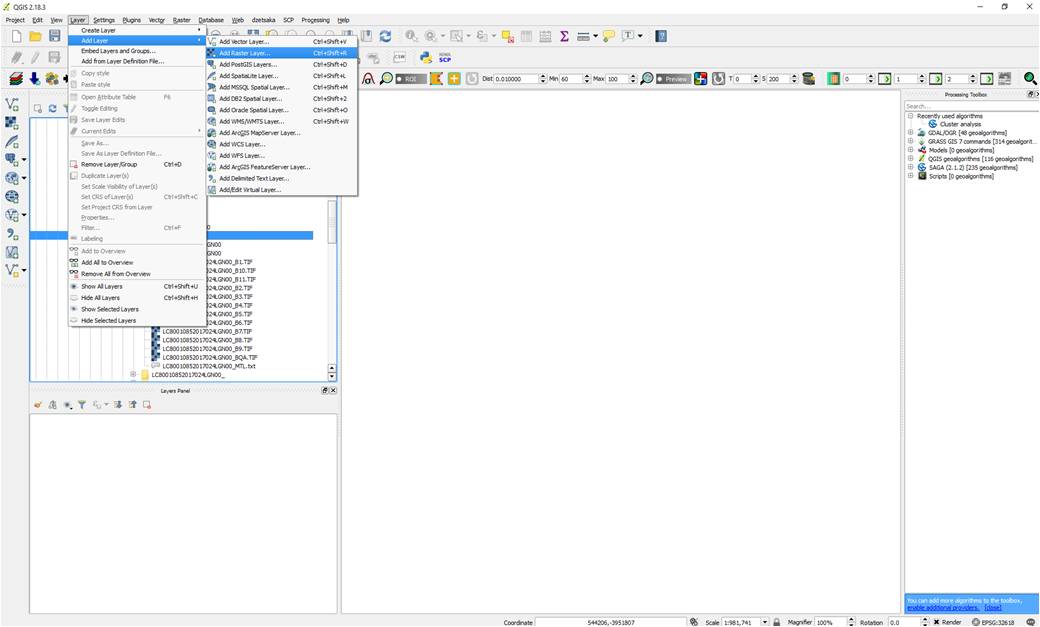Select Add Raster Layer menu entry
1040x627 pixels.
(x=245, y=53)
